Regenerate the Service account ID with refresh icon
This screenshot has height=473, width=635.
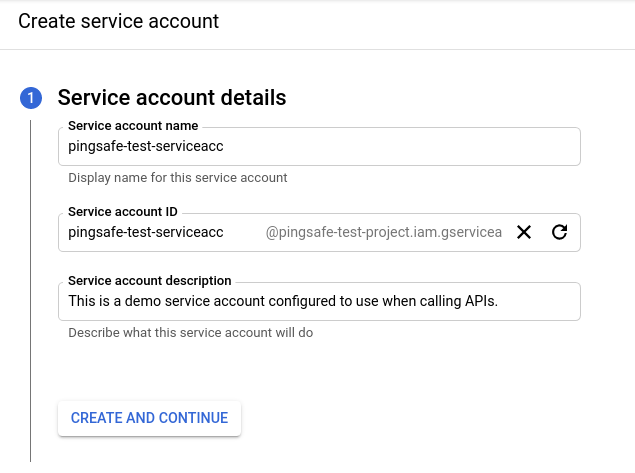(x=560, y=232)
